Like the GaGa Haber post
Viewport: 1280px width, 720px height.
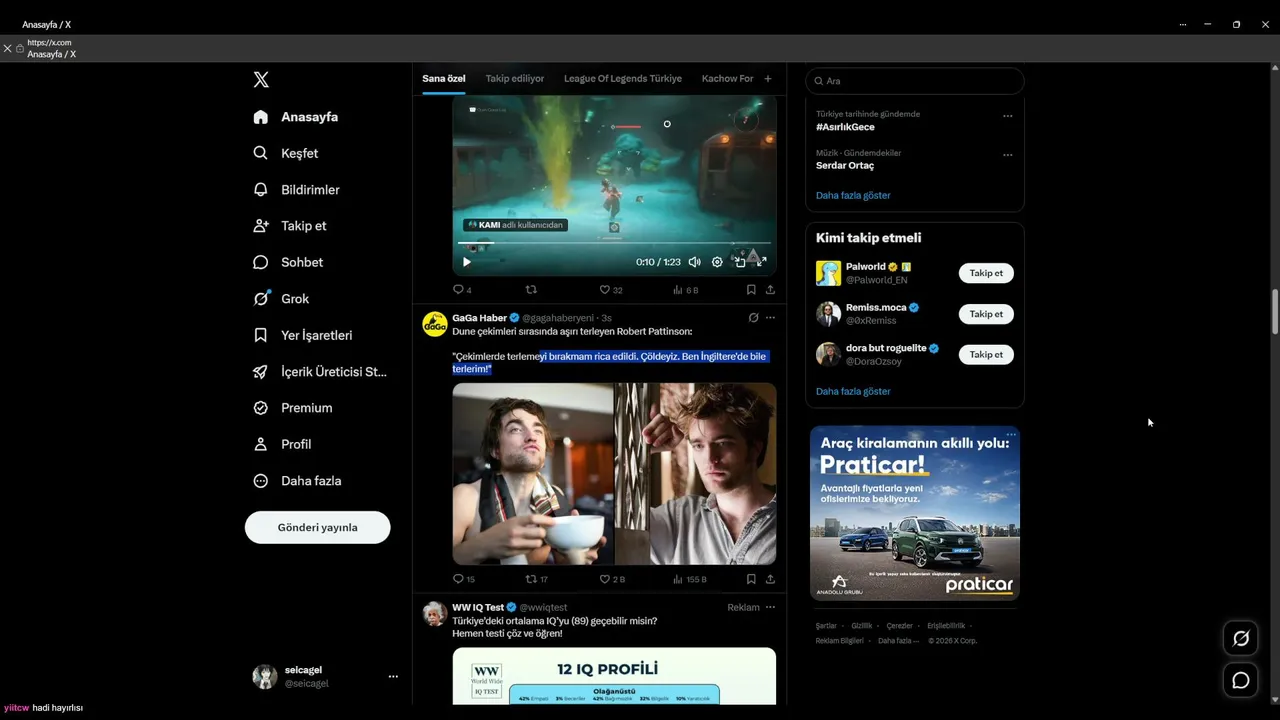612,579
